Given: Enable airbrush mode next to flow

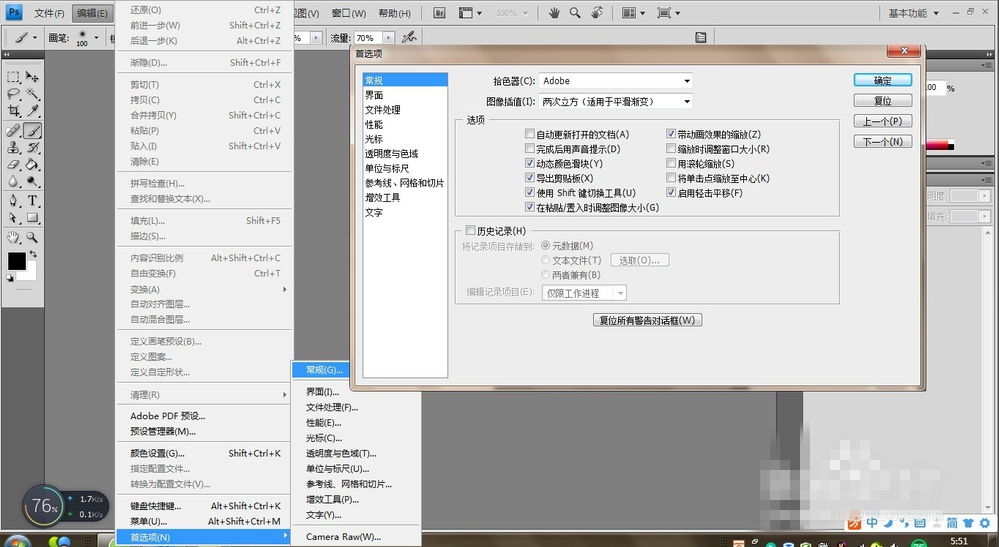Looking at the screenshot, I should (x=408, y=37).
